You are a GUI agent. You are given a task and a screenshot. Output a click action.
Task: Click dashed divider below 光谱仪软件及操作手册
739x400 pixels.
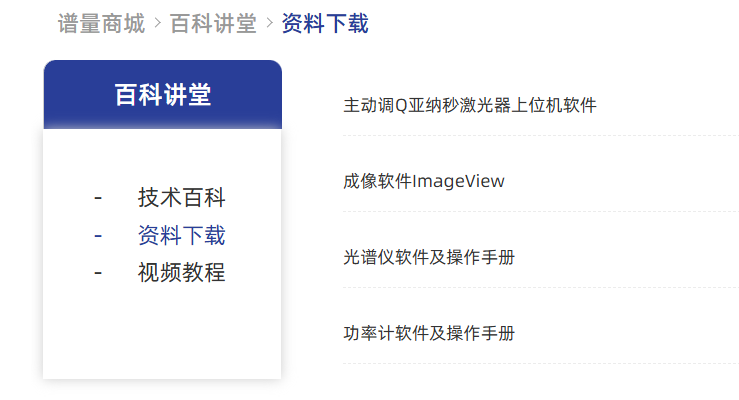point(538,288)
